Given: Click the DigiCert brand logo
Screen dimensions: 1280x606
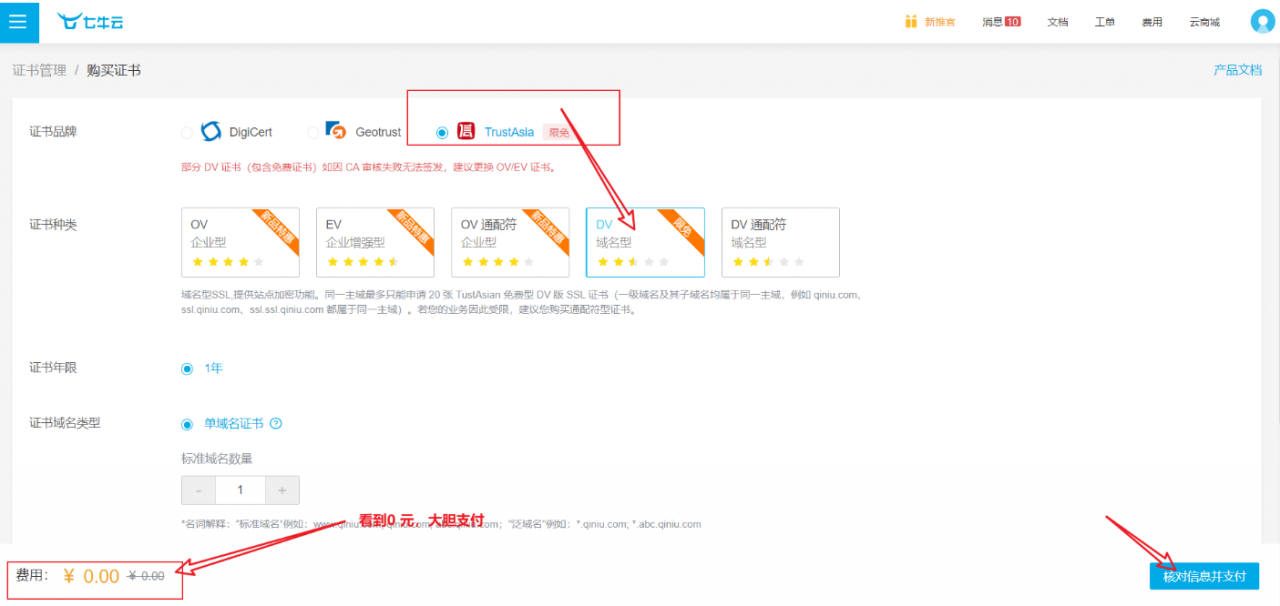Looking at the screenshot, I should [211, 131].
